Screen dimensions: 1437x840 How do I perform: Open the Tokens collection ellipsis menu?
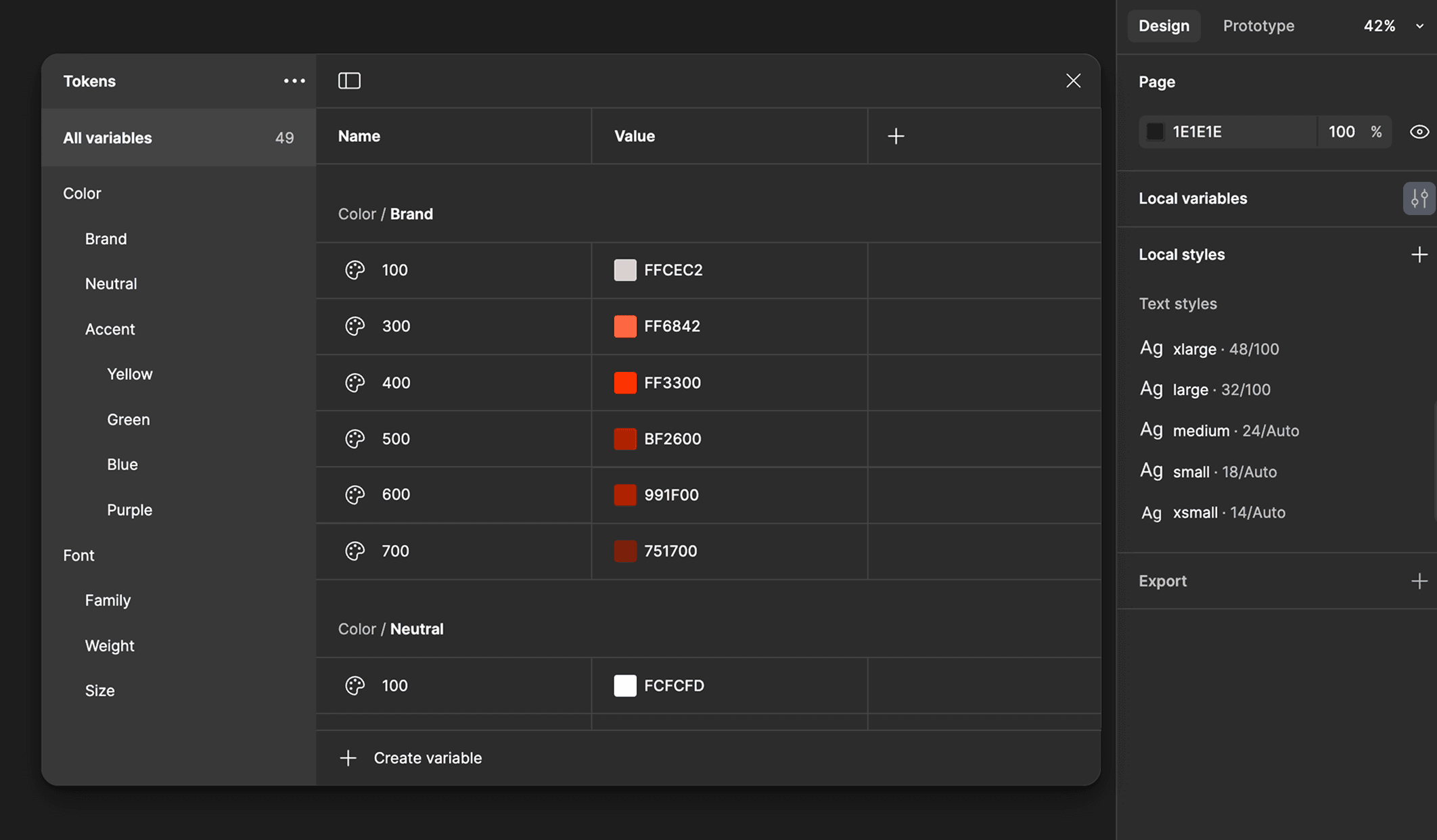click(x=294, y=80)
